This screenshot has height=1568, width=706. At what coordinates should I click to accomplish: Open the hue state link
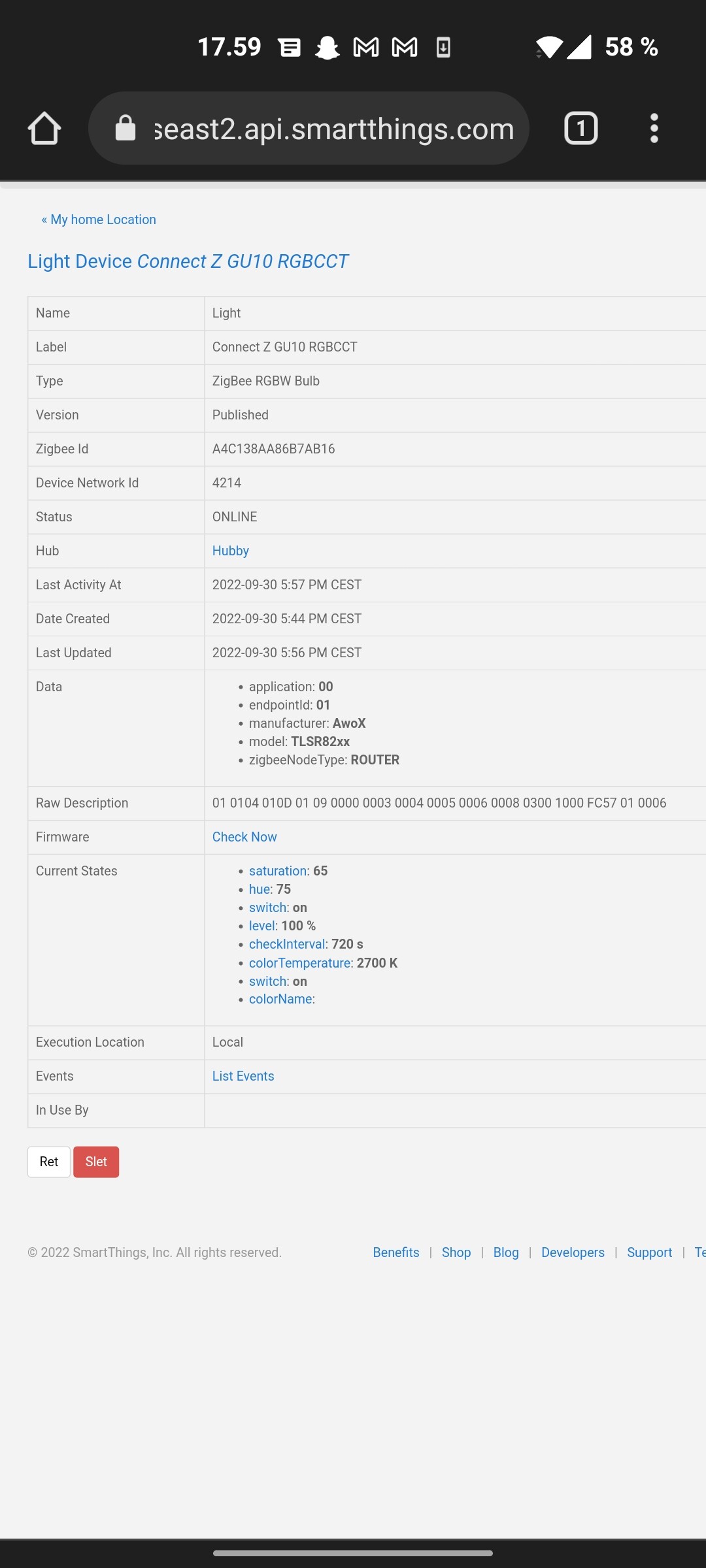click(x=260, y=889)
